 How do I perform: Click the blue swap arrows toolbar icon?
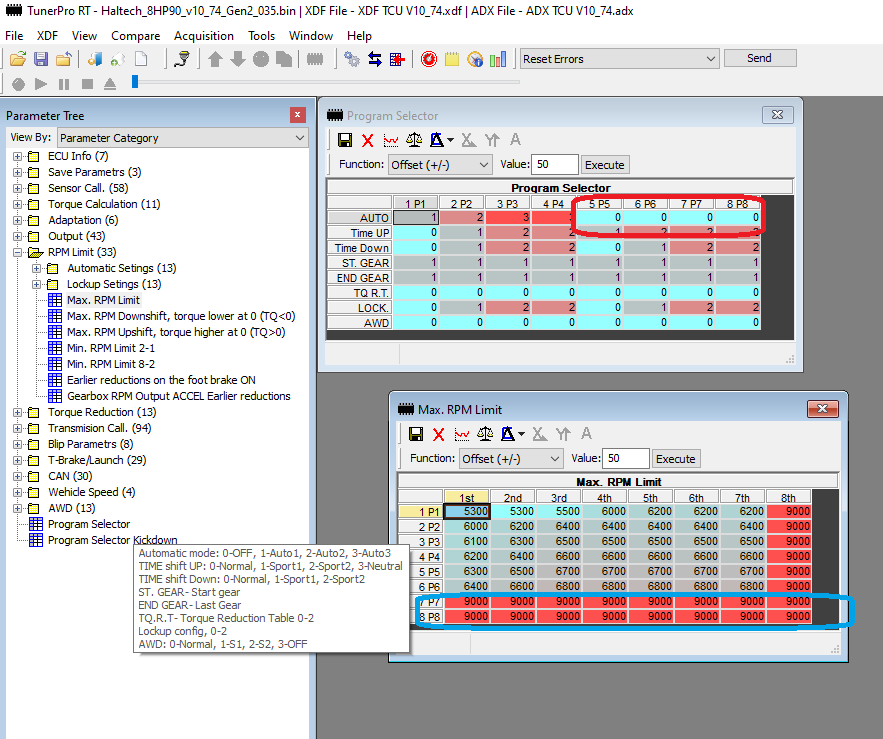point(374,59)
